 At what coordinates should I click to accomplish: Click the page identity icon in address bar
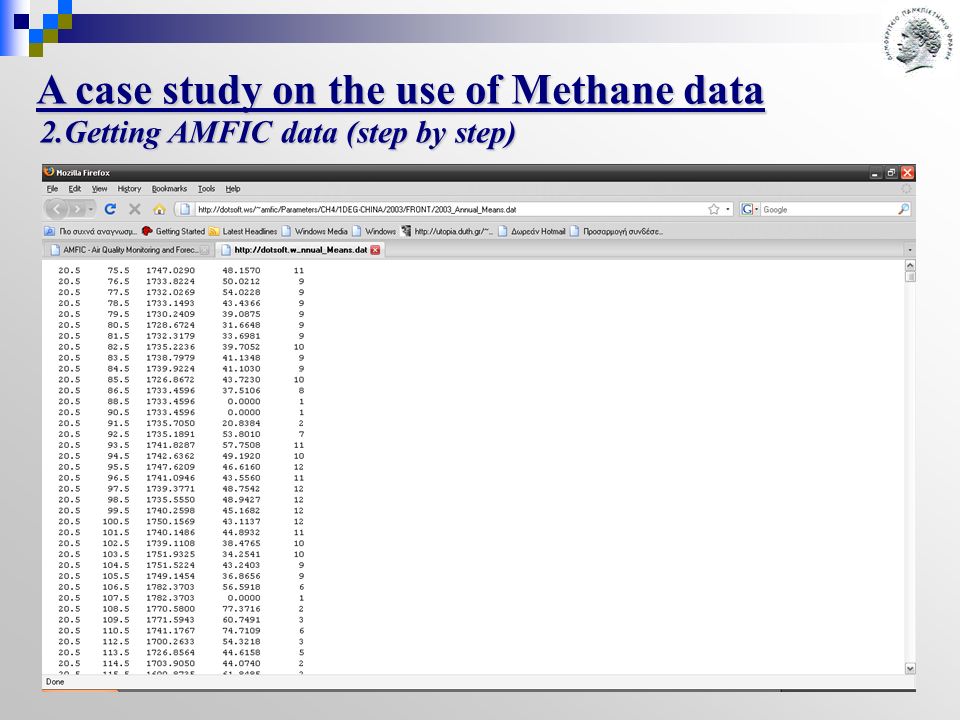pyautogui.click(x=184, y=209)
